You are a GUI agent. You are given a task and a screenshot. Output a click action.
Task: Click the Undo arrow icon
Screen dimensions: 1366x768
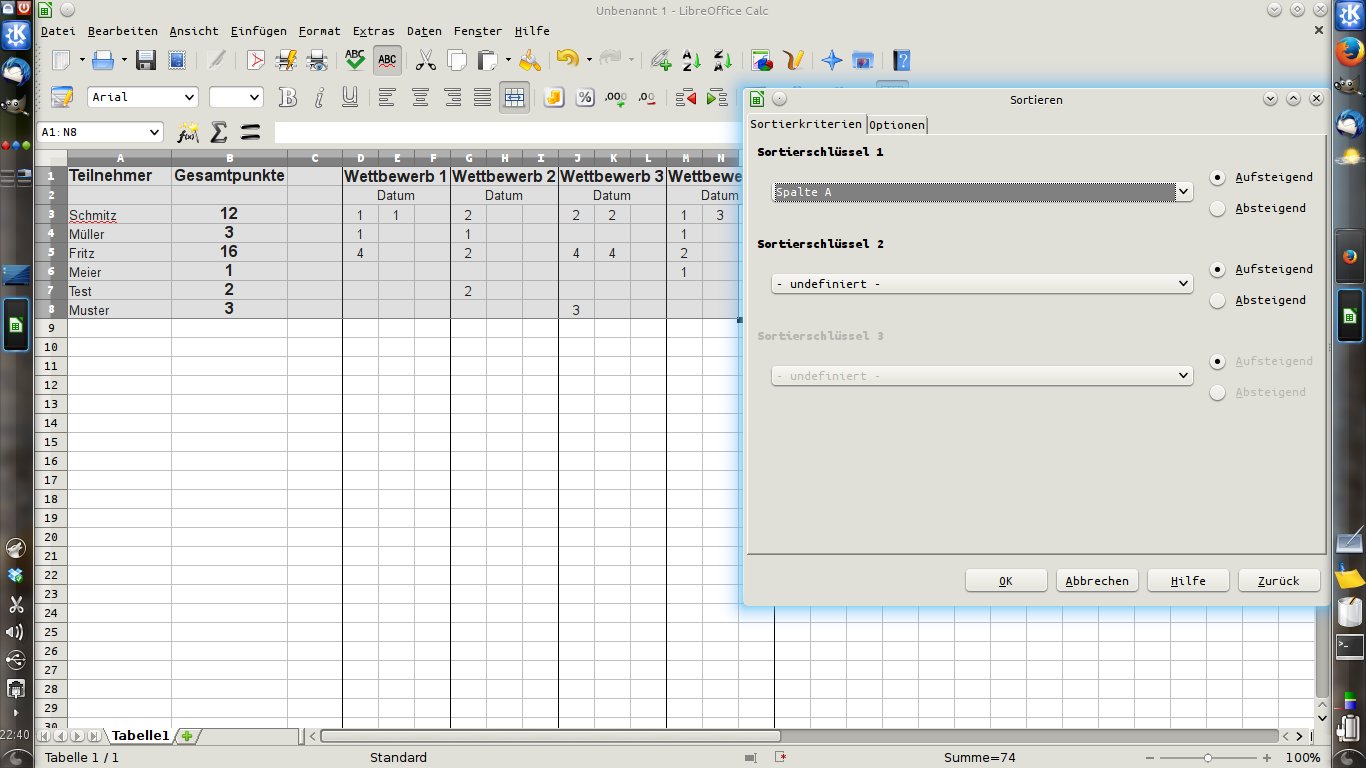coord(567,60)
